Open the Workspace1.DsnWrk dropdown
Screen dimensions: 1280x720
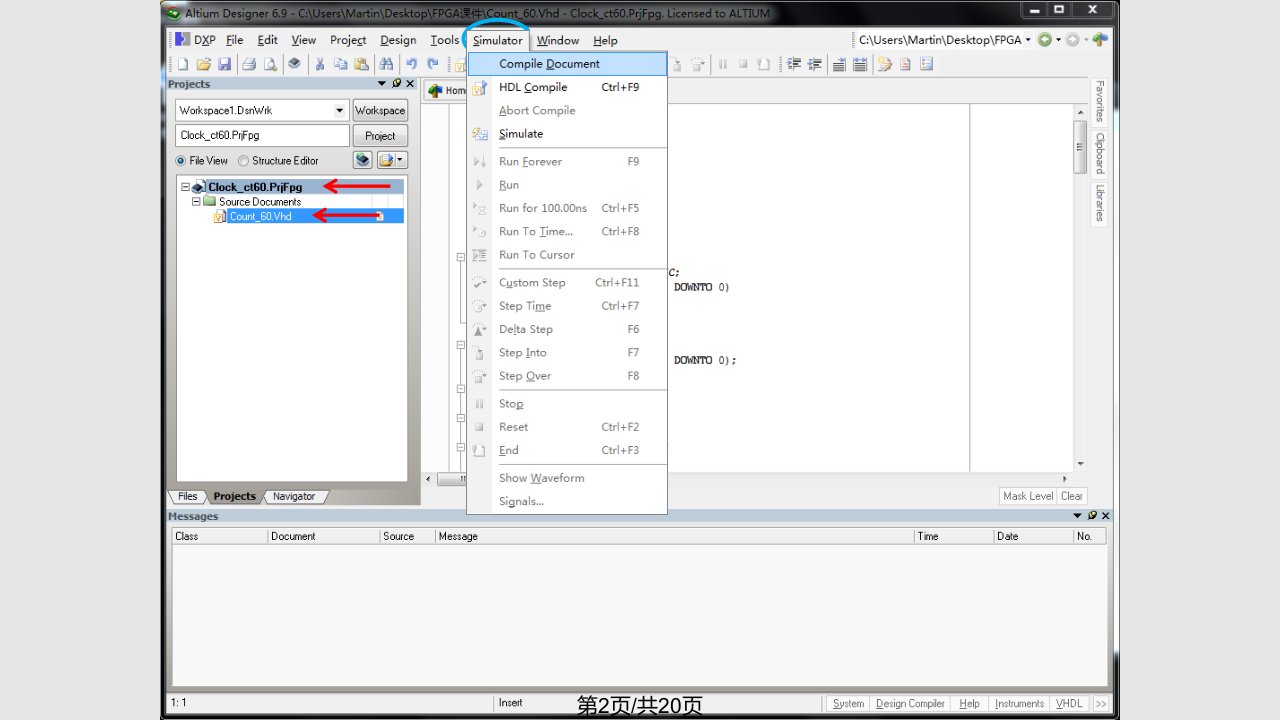(x=340, y=111)
